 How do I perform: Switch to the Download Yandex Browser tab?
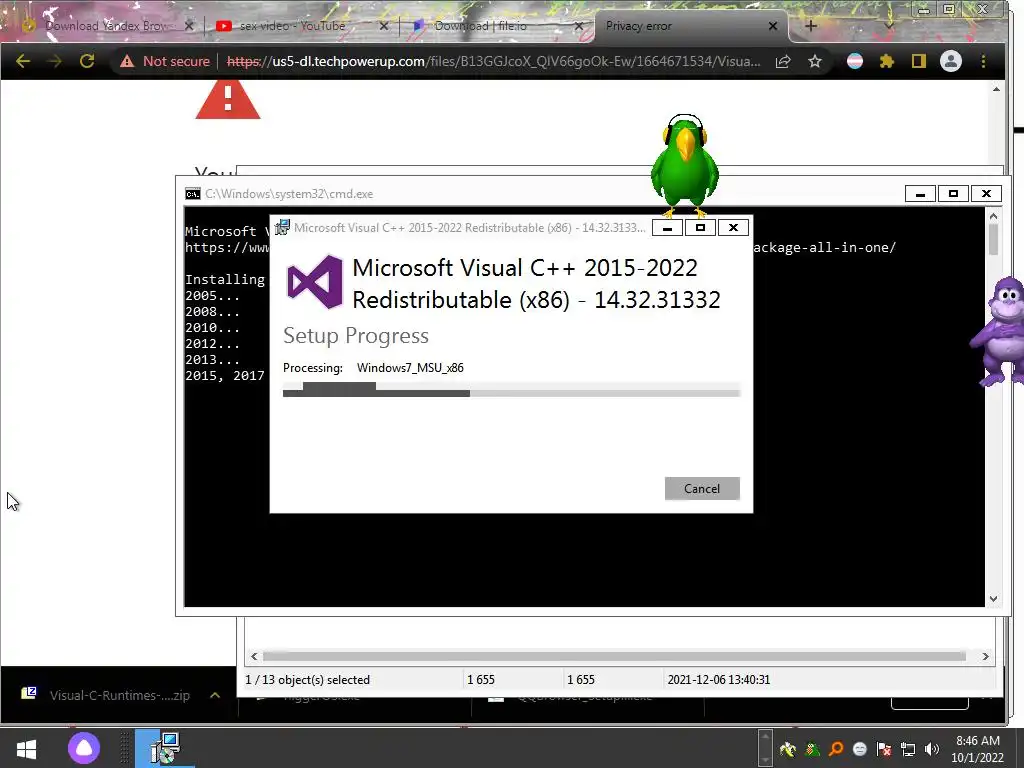[106, 26]
